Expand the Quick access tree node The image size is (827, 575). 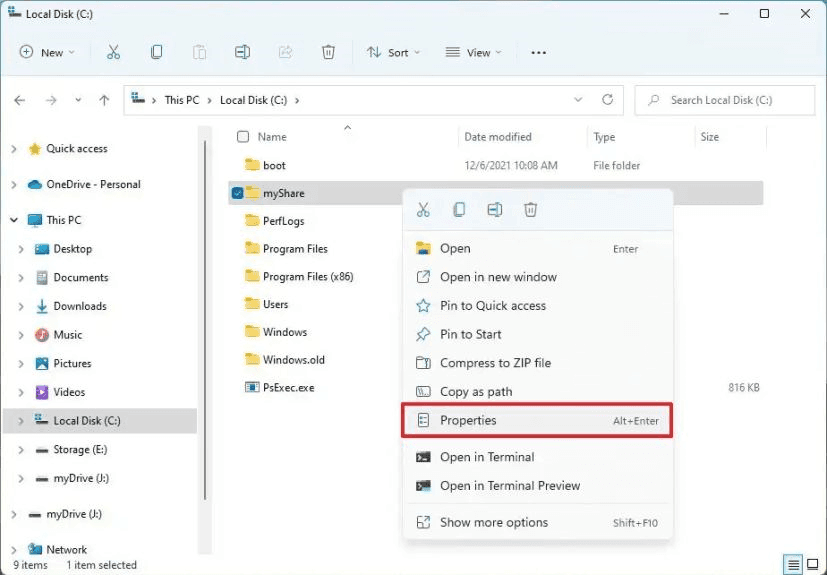13,149
